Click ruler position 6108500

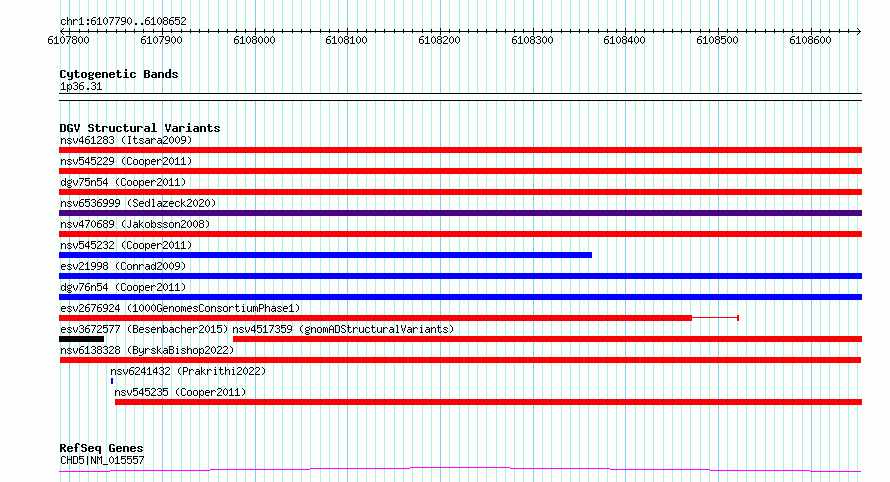[717, 40]
